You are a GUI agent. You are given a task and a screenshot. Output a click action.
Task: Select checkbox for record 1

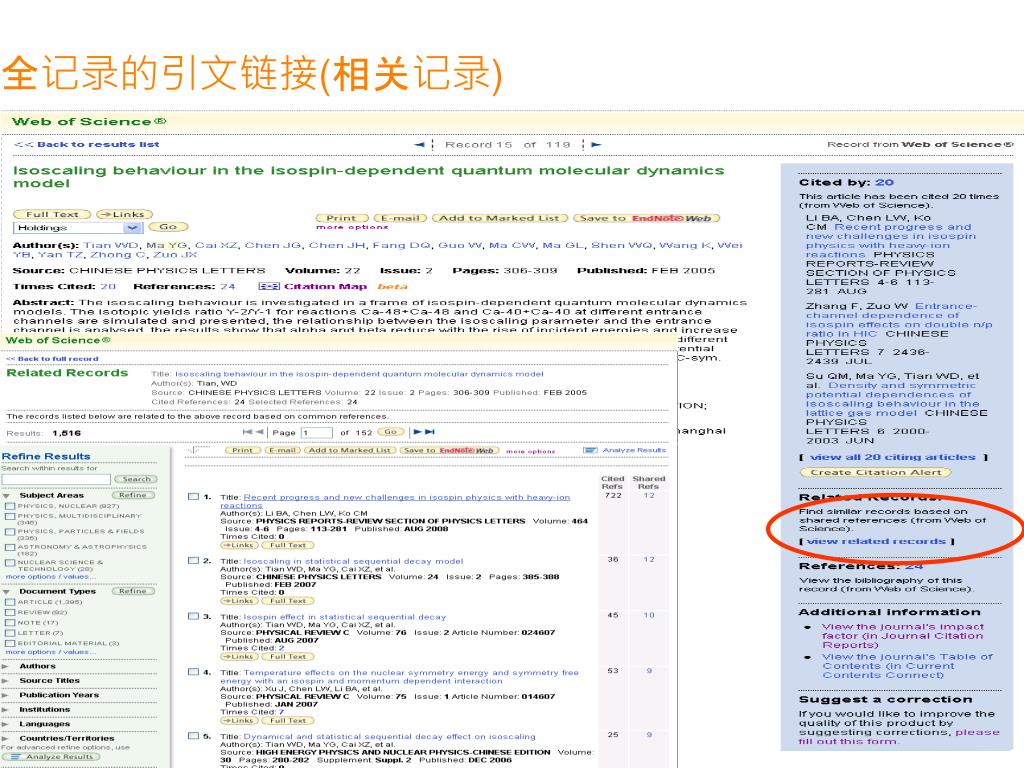point(193,497)
